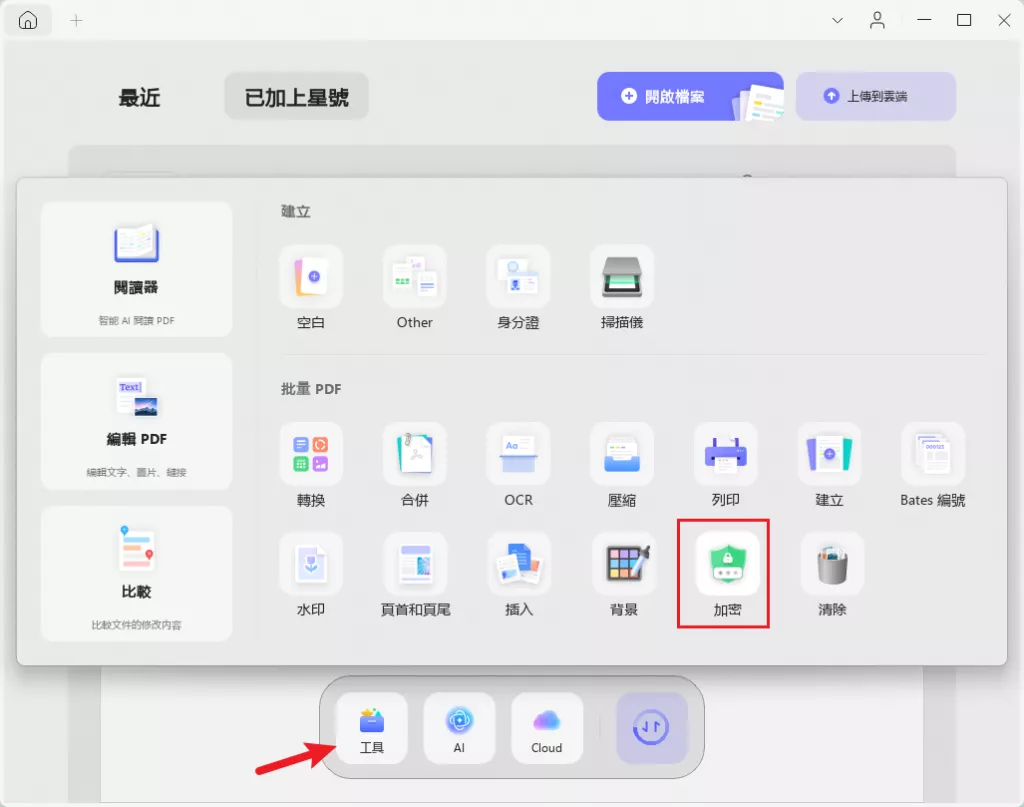The width and height of the screenshot is (1024, 807).
Task: Expand the title bar dropdown chevron
Action: pos(837,21)
